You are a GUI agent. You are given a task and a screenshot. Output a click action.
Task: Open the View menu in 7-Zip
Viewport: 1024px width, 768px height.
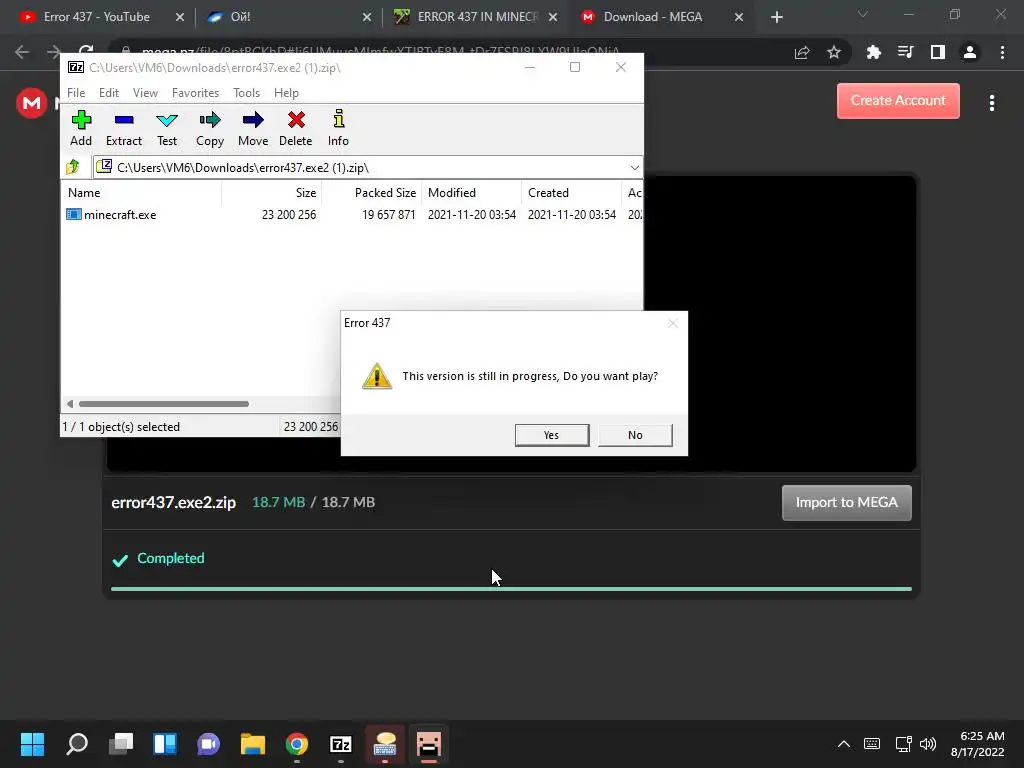145,93
